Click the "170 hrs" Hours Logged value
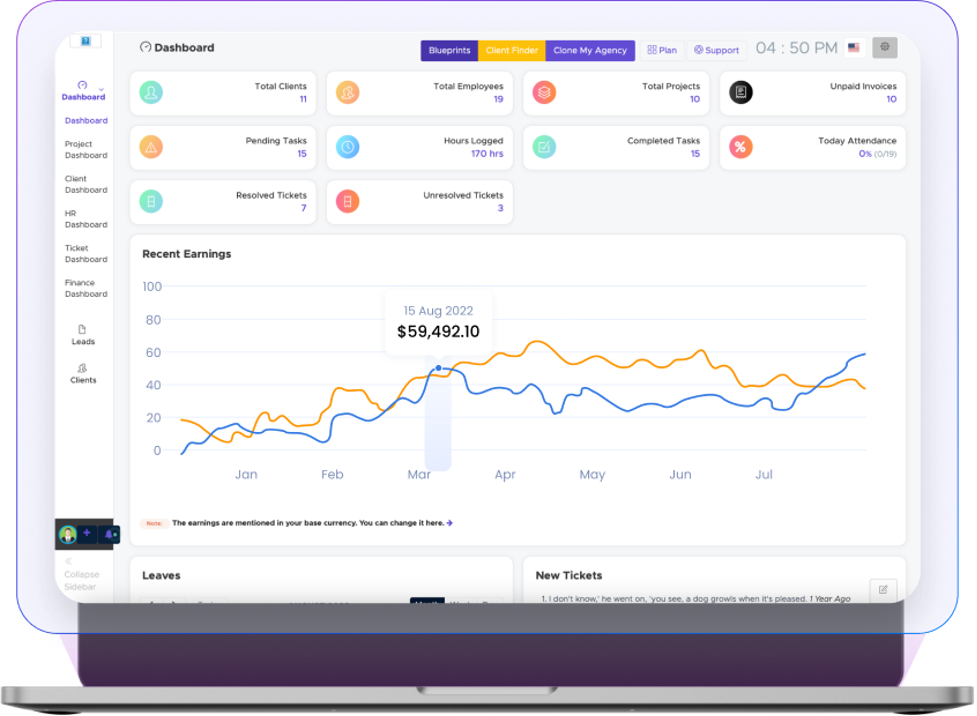The image size is (977, 716). click(x=487, y=154)
